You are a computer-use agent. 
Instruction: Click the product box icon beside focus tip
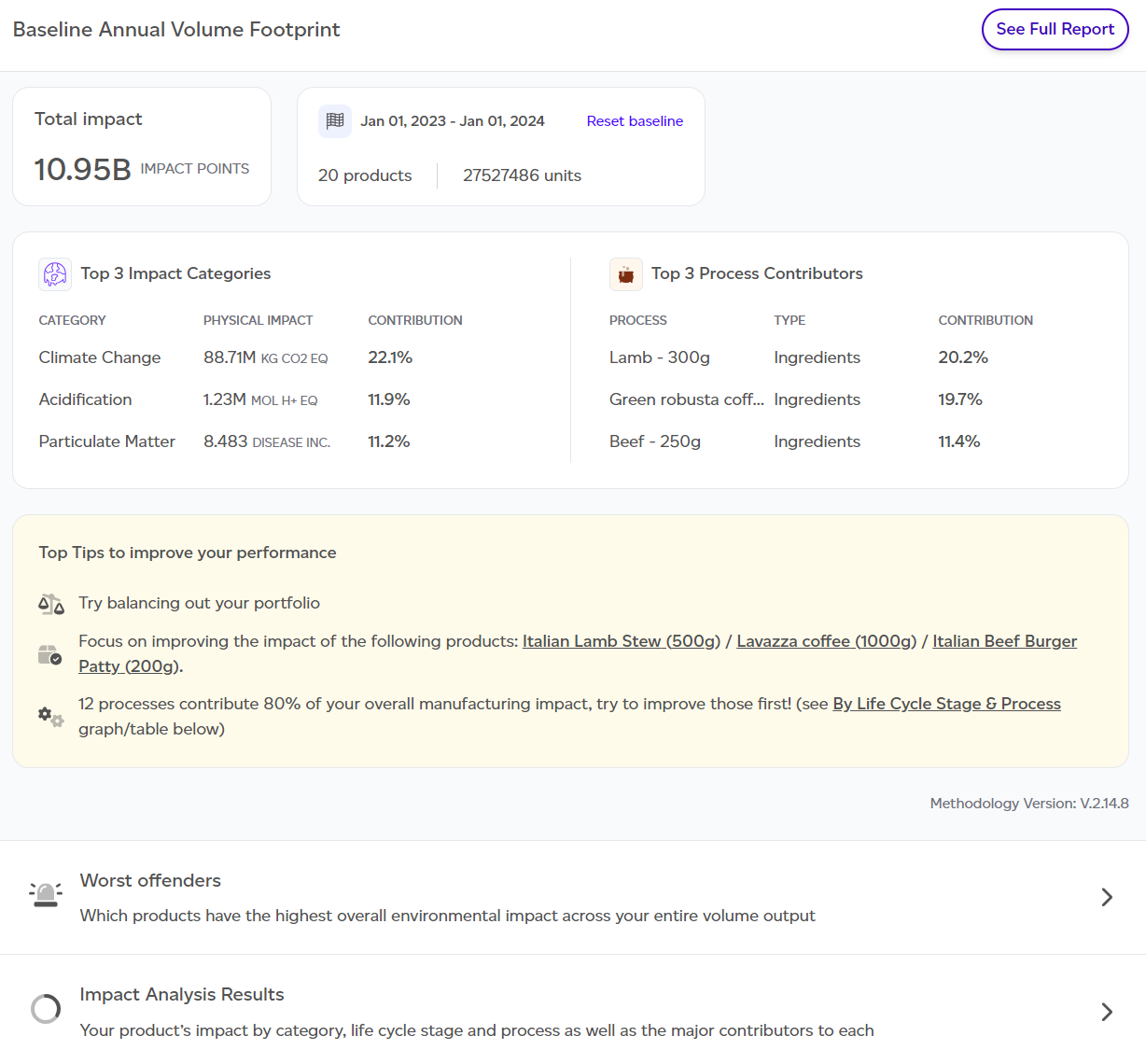[x=50, y=654]
